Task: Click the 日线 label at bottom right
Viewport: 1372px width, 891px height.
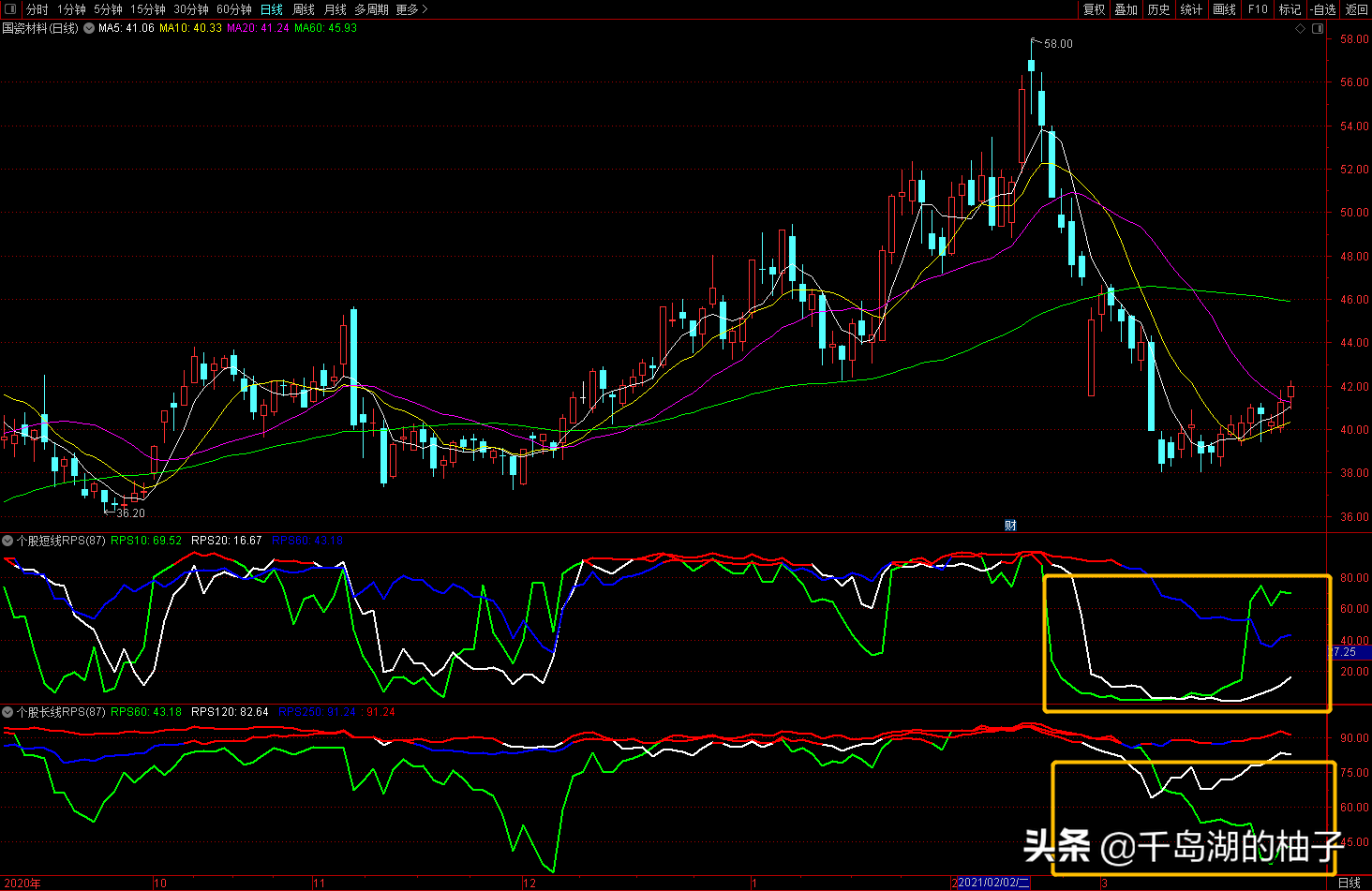Action: click(x=1350, y=884)
